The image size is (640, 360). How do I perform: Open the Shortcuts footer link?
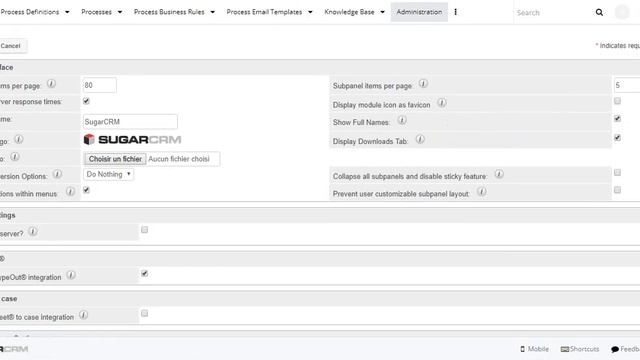(580, 349)
